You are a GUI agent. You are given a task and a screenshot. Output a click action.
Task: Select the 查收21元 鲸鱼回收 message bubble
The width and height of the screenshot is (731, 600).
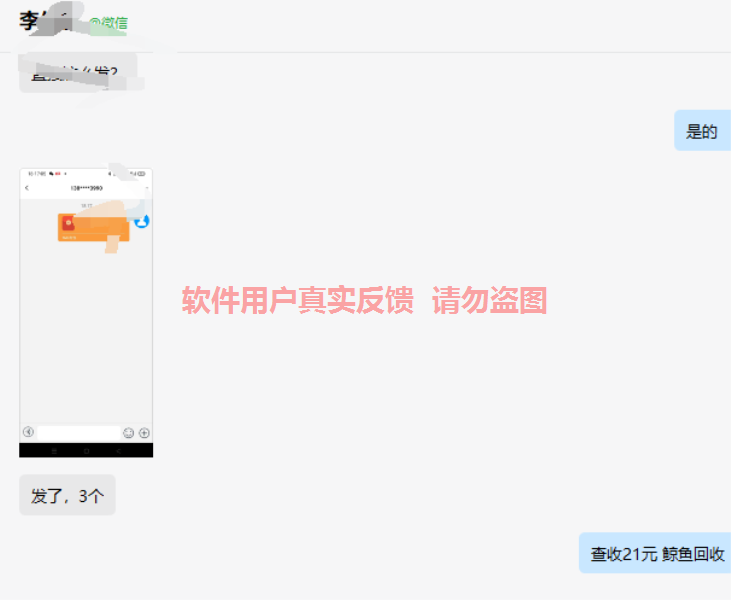click(655, 553)
